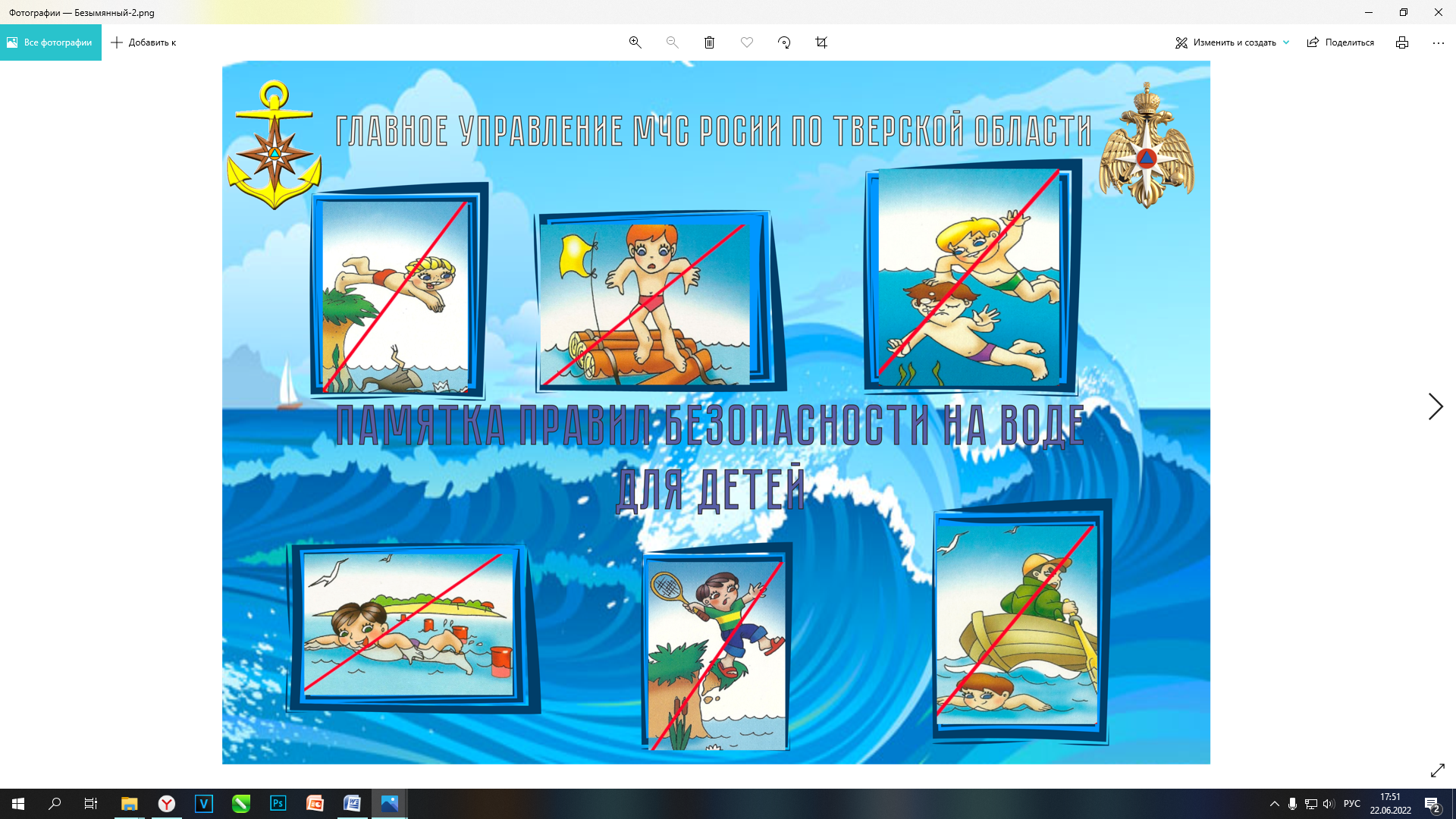Zoom out of the photo
Viewport: 1456px width, 819px height.
(672, 42)
